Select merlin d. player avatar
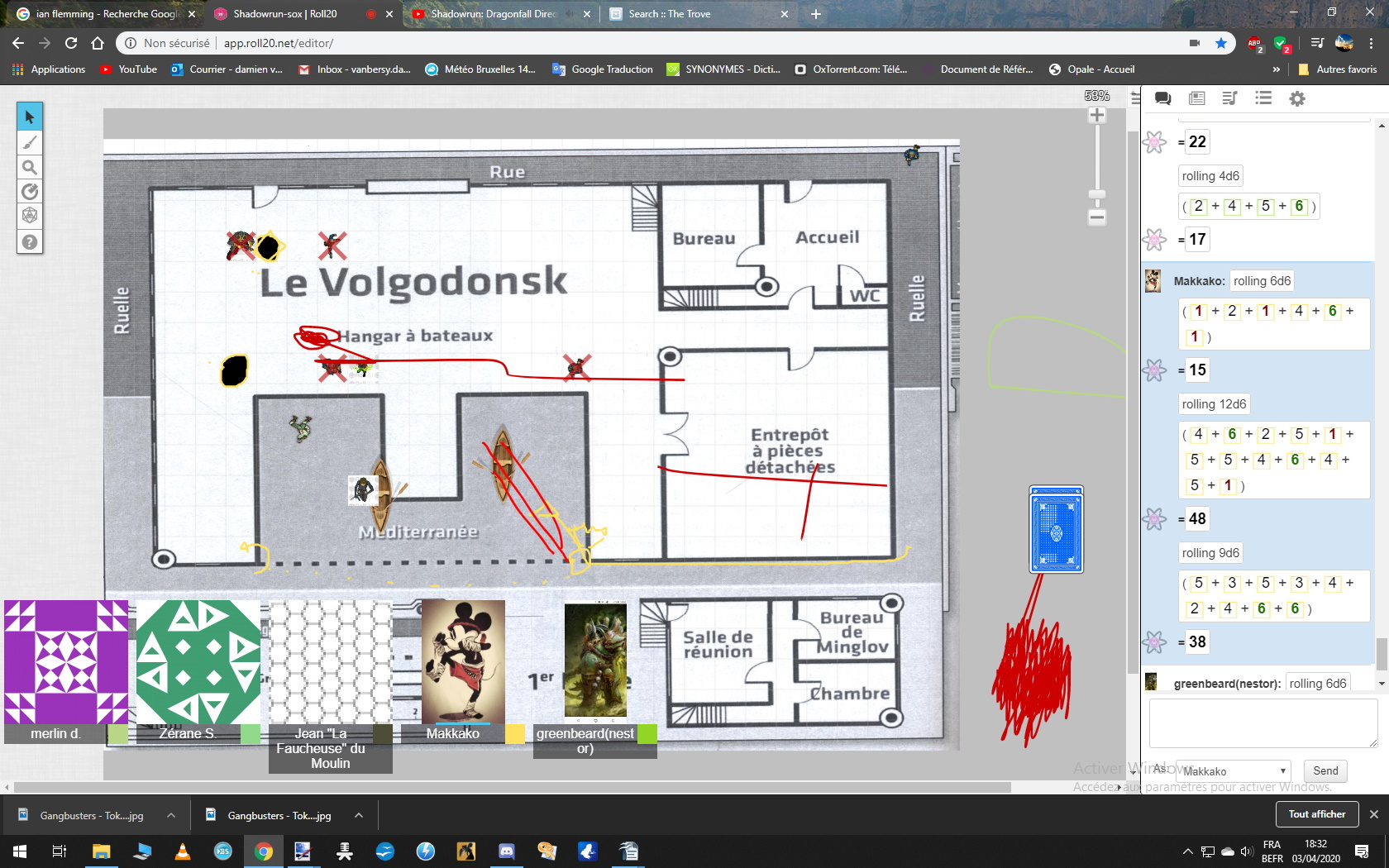Image resolution: width=1389 pixels, height=868 pixels. [66, 661]
